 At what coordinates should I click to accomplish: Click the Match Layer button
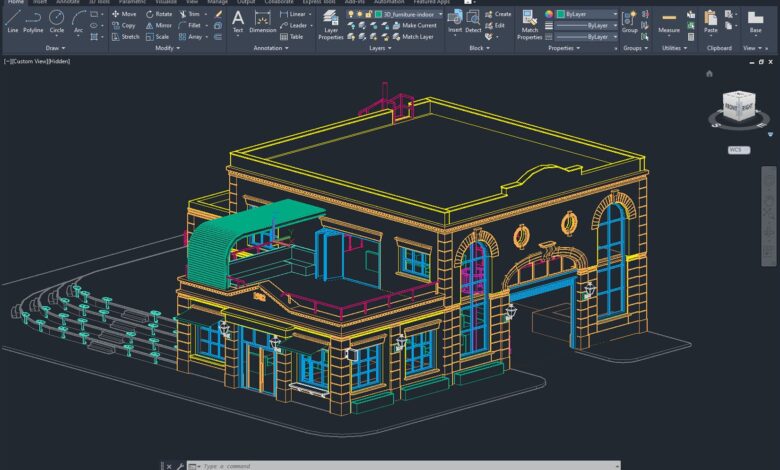[413, 37]
